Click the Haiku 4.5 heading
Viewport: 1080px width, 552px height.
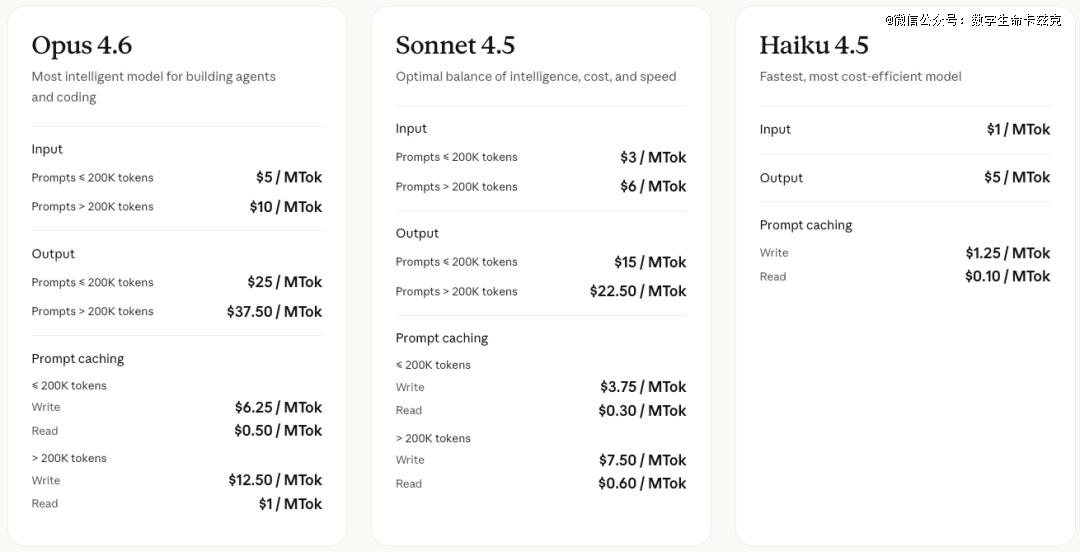point(814,46)
